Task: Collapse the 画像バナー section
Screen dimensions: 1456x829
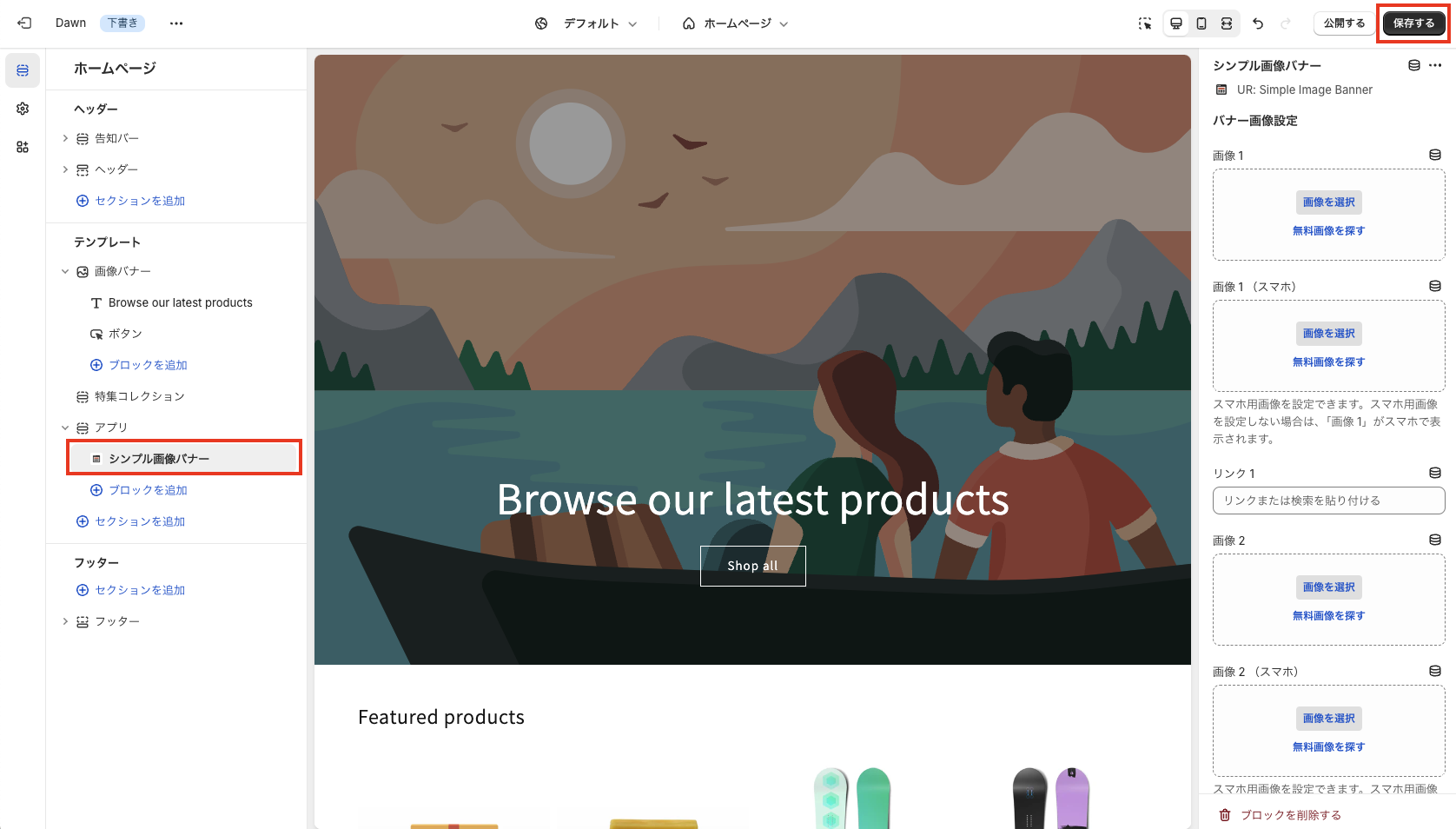Action: pyautogui.click(x=65, y=271)
